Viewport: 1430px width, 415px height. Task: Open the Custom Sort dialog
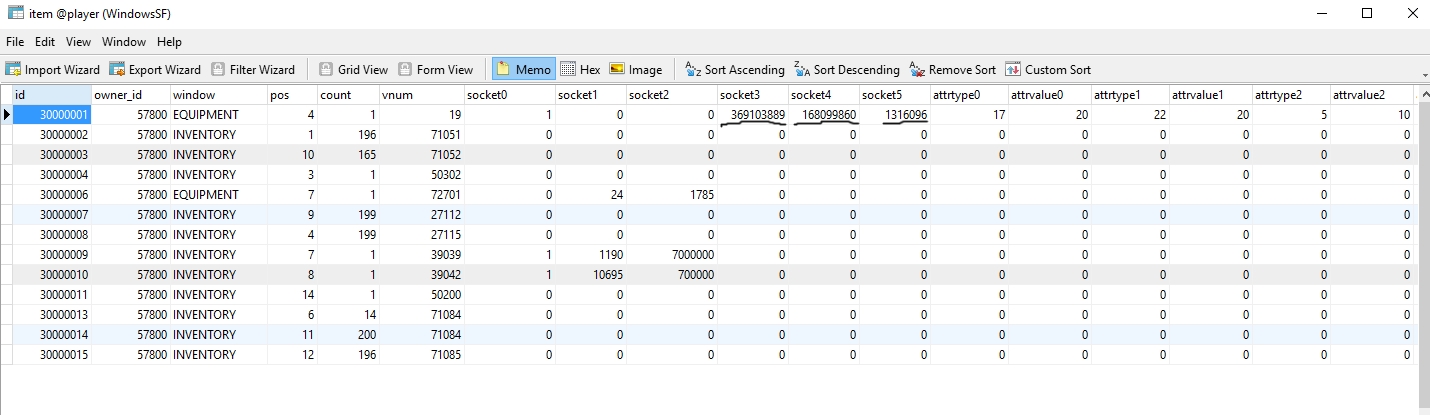point(1047,70)
